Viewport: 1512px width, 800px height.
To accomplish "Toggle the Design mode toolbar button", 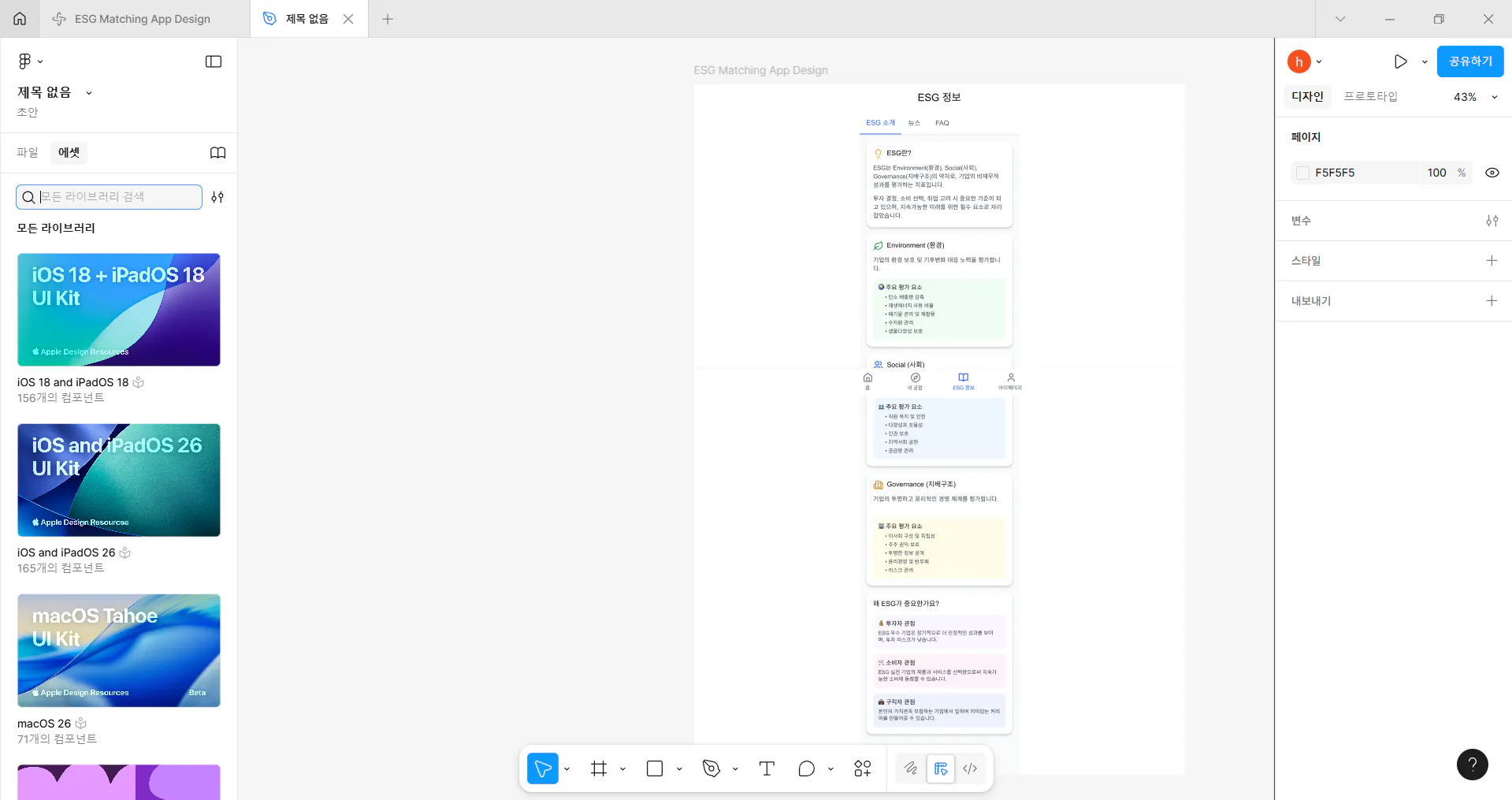I will point(940,768).
